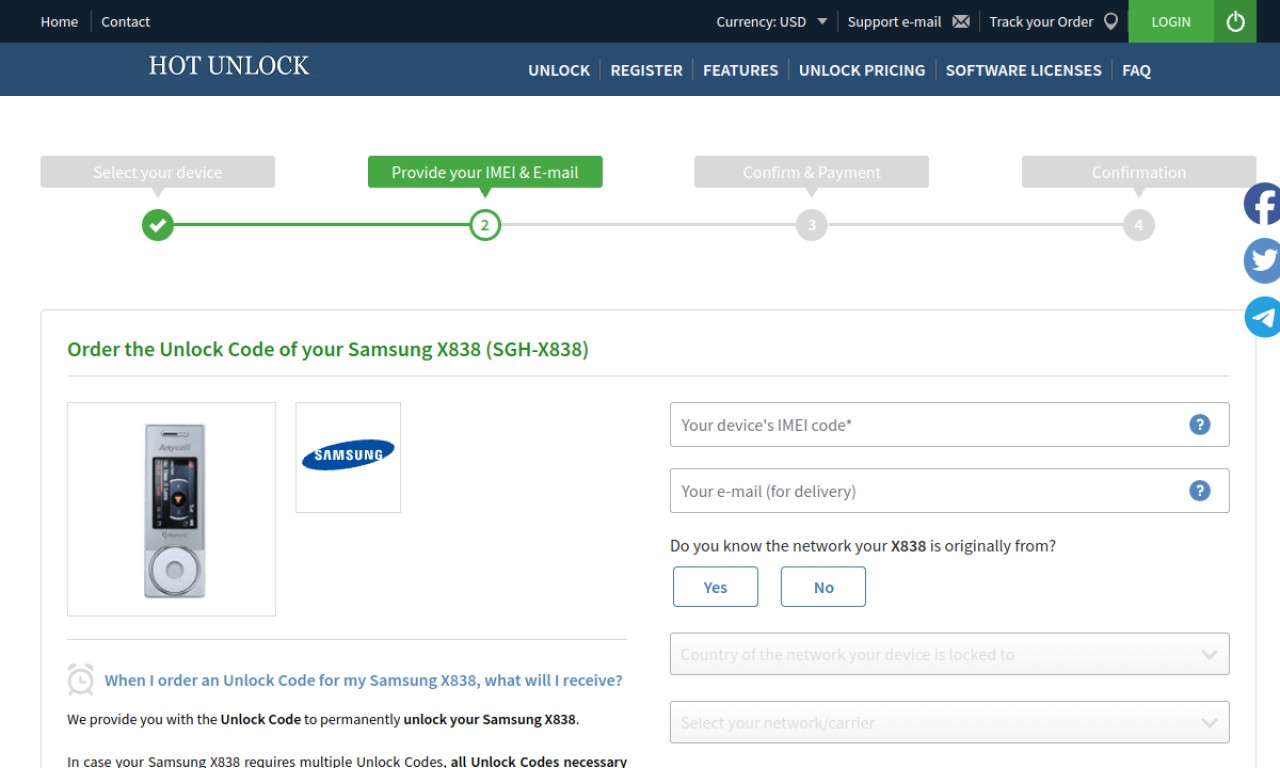The width and height of the screenshot is (1280, 768).
Task: Expand the Select your network/carrier dropdown
Action: (949, 722)
